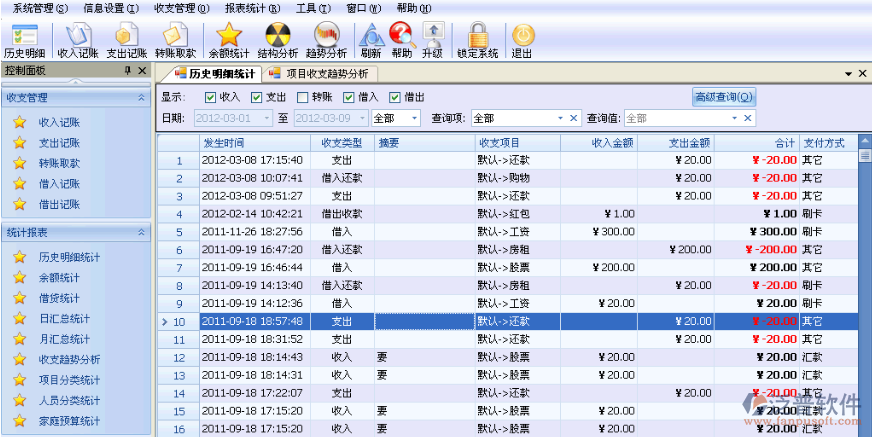The width and height of the screenshot is (872, 437).
Task: Click the 历史明细 toolbar icon
Action: click(x=23, y=39)
